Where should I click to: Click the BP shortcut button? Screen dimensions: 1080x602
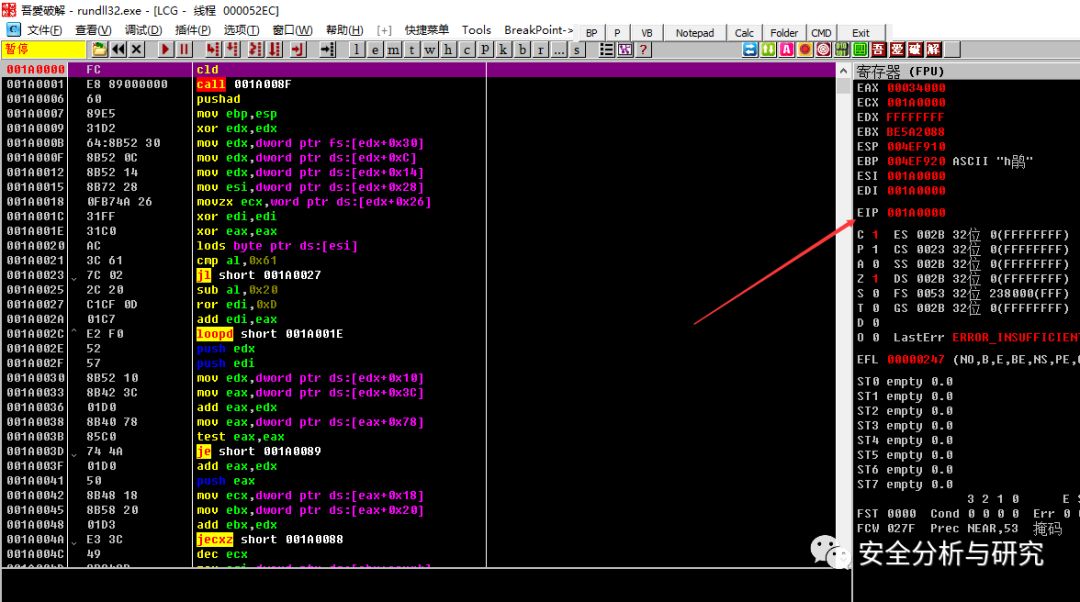tap(591, 33)
